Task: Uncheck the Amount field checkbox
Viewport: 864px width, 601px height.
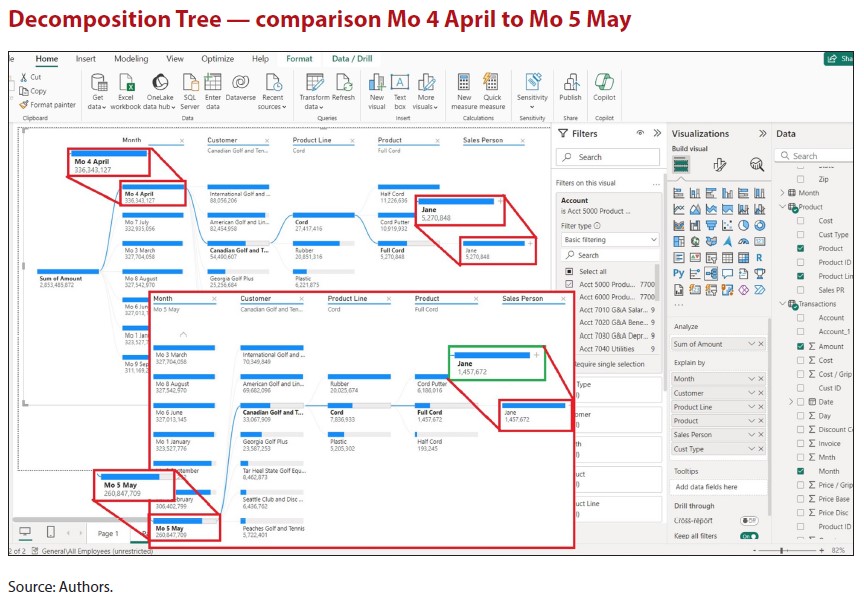Action: 801,346
